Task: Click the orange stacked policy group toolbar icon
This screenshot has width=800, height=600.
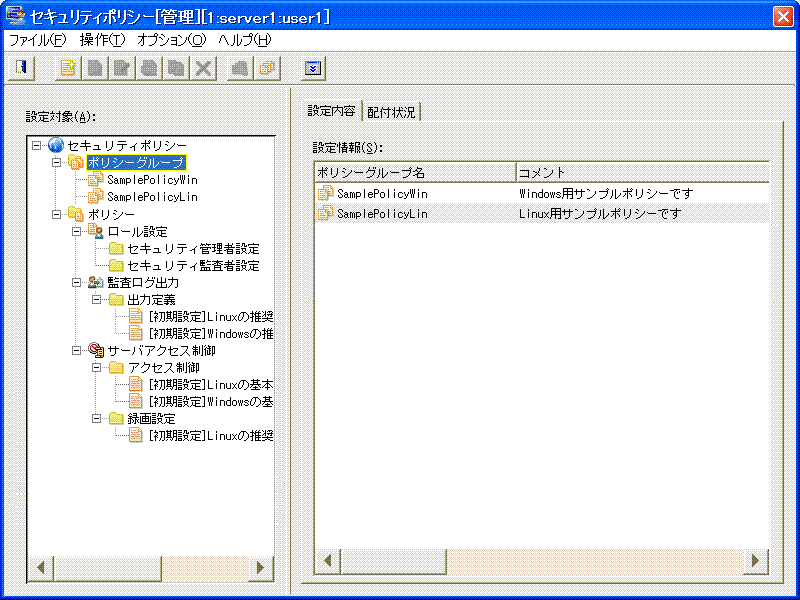Action: 267,68
